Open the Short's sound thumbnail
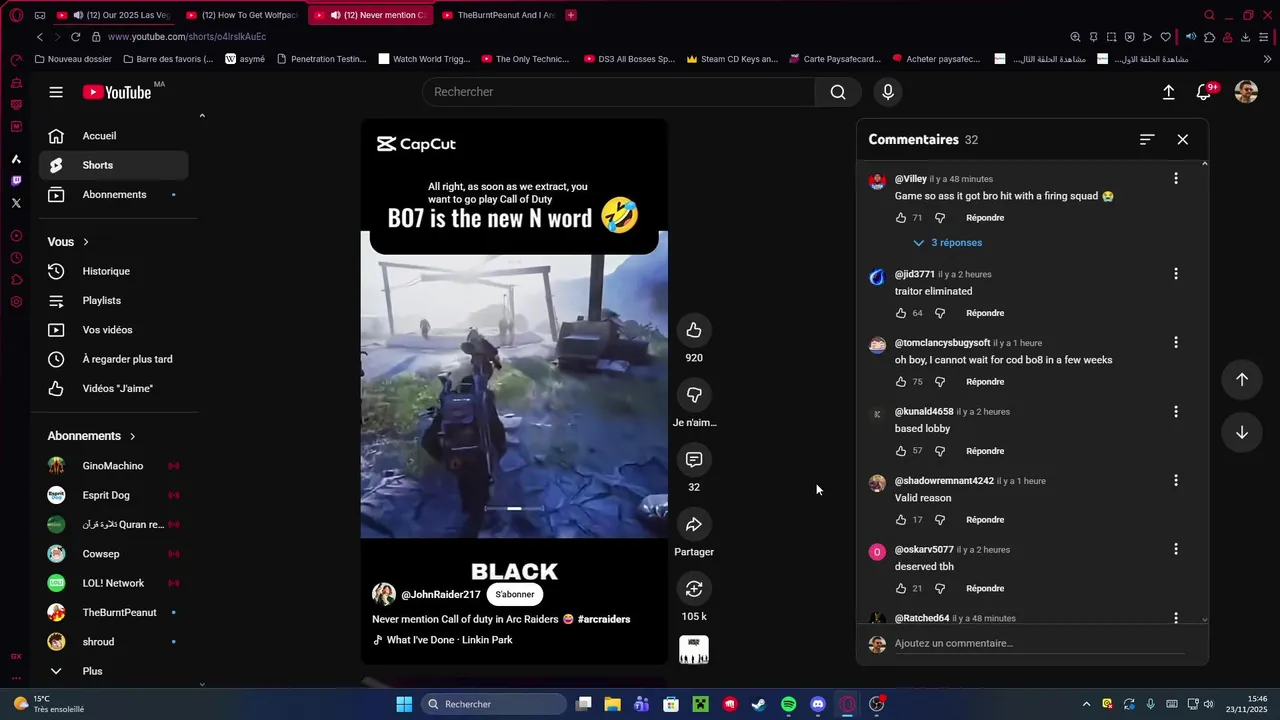Screen dimensions: 1280x720 click(x=694, y=650)
